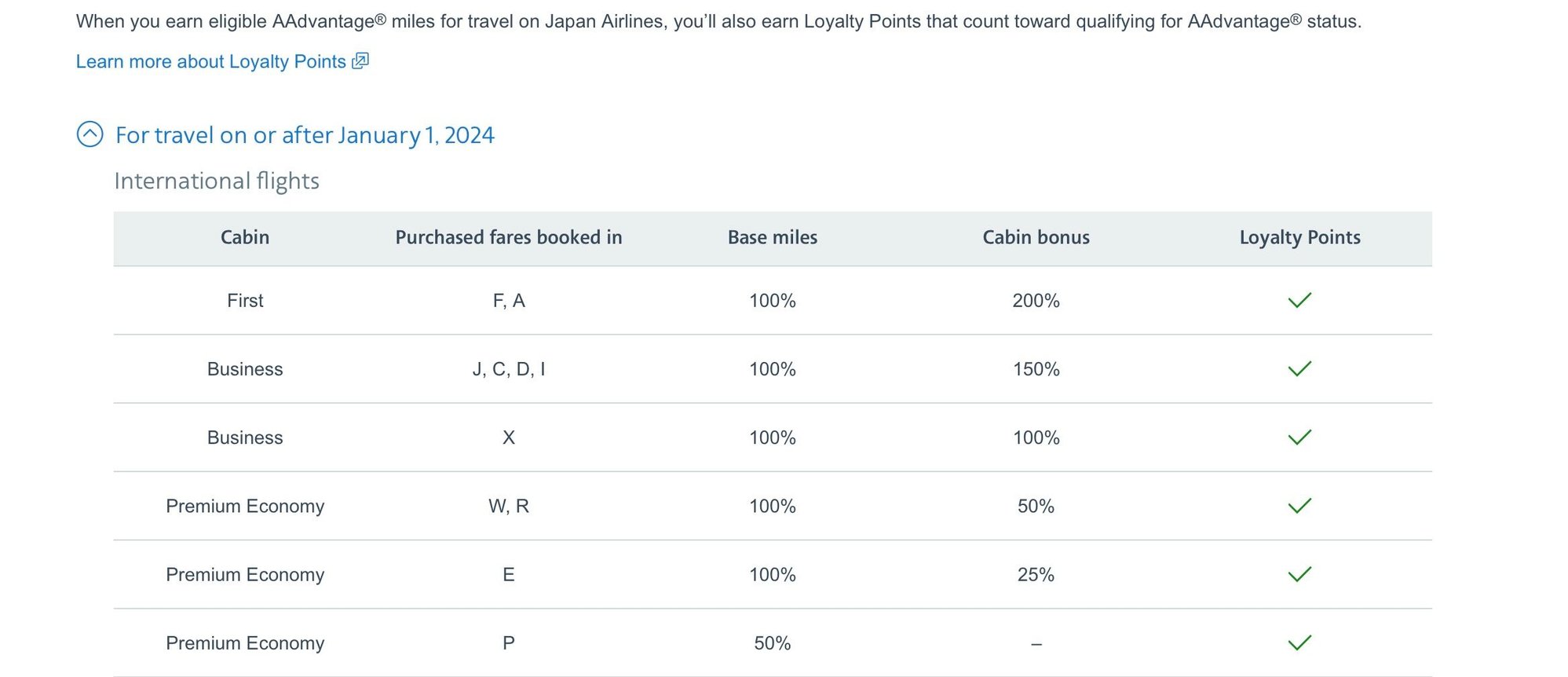Click the Cabin column header
This screenshot has width=1568, height=677.
click(245, 237)
